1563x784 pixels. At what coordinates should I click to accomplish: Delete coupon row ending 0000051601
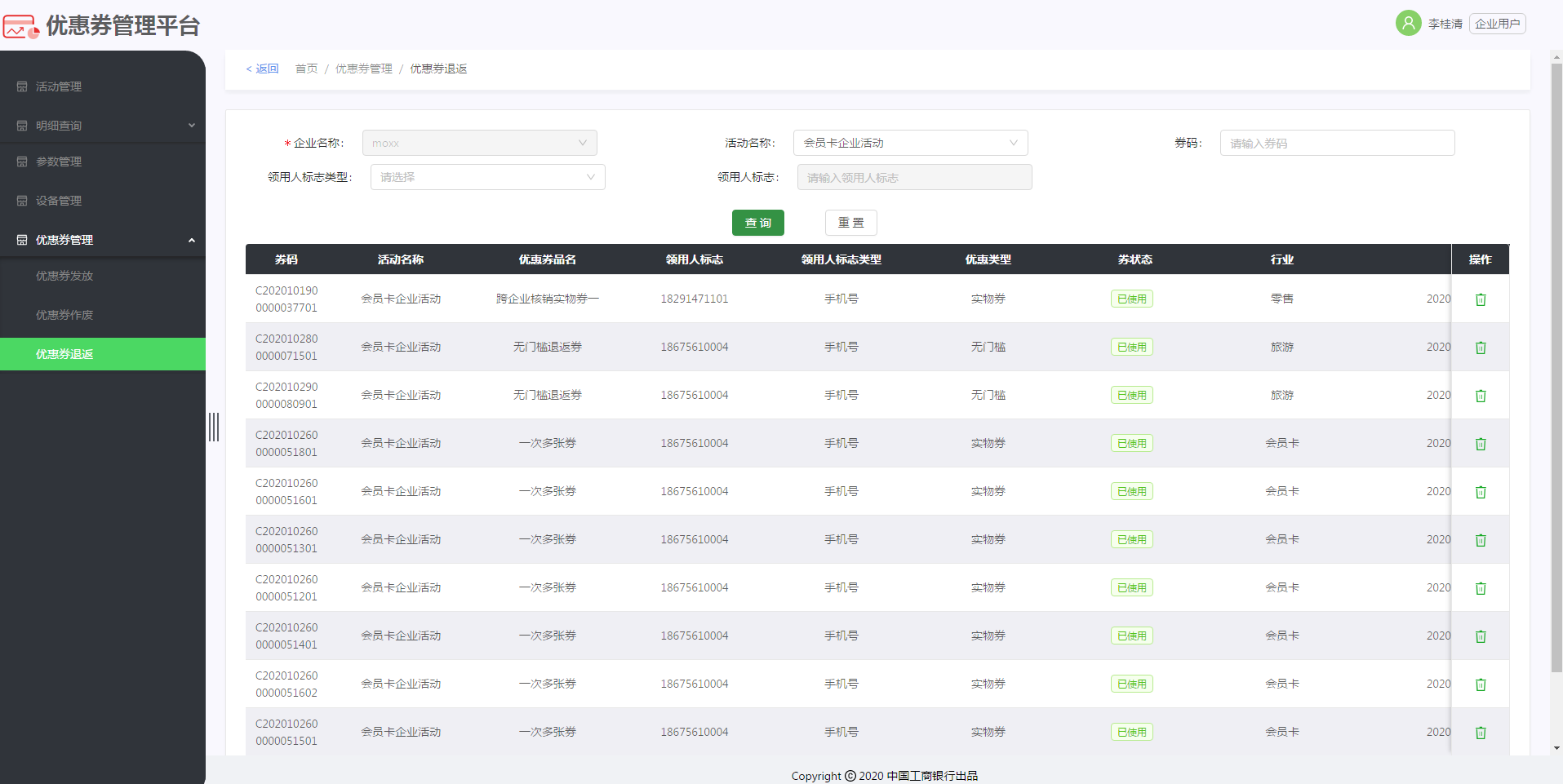click(1481, 492)
